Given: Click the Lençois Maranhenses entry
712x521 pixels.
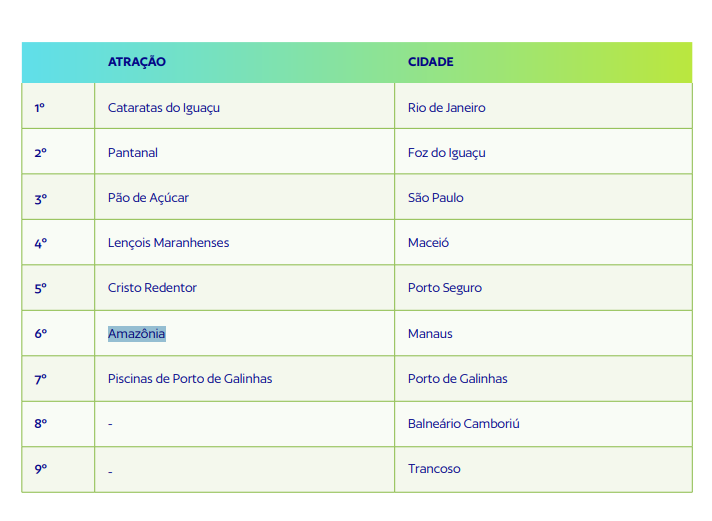Looking at the screenshot, I should pyautogui.click(x=168, y=243).
